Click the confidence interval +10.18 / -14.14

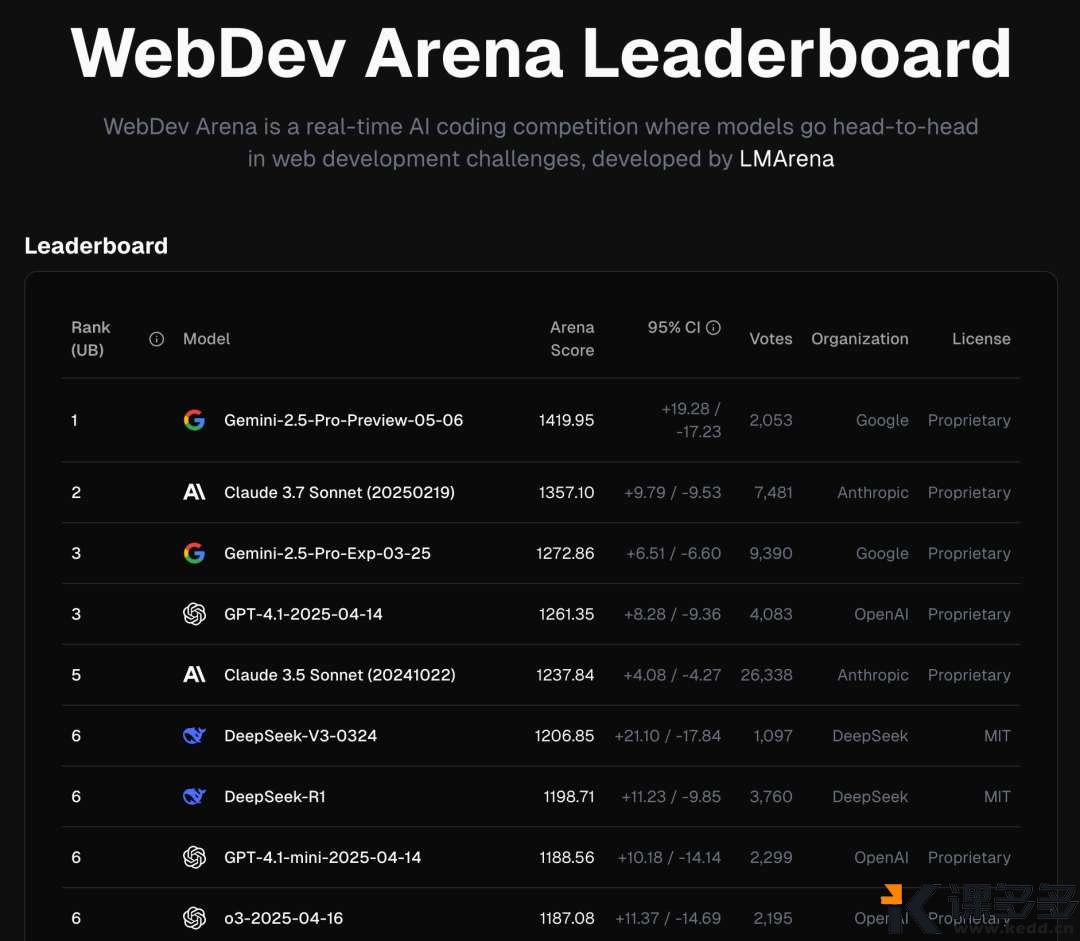669,857
